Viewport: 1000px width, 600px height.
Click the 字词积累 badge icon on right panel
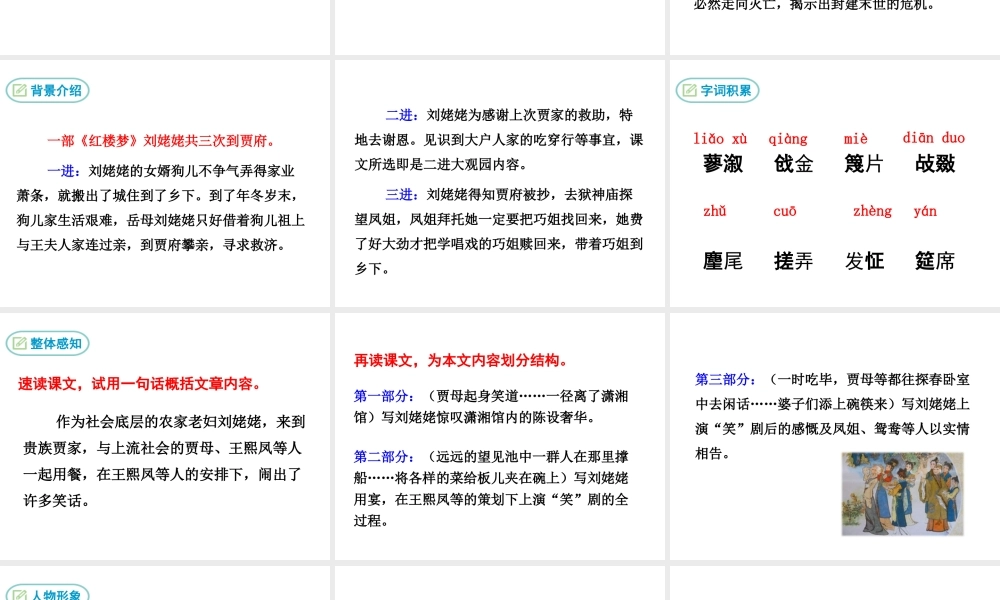tap(689, 90)
